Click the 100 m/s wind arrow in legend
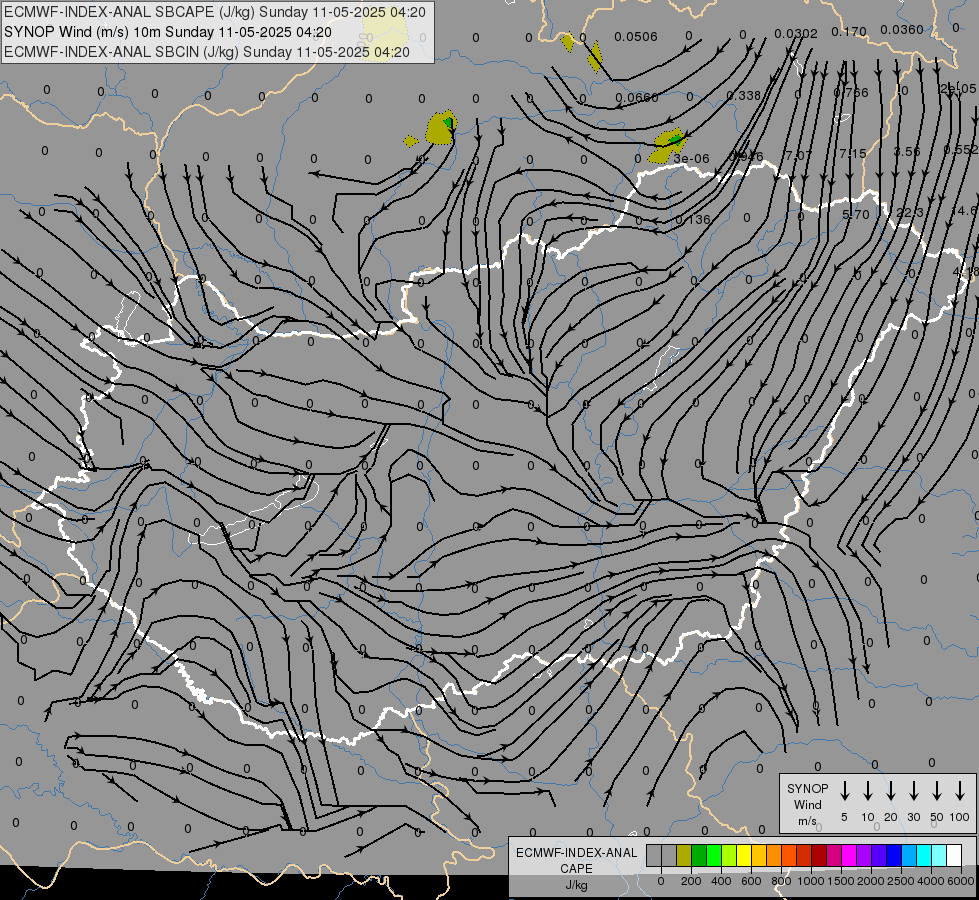Viewport: 979px width, 900px height. [960, 790]
